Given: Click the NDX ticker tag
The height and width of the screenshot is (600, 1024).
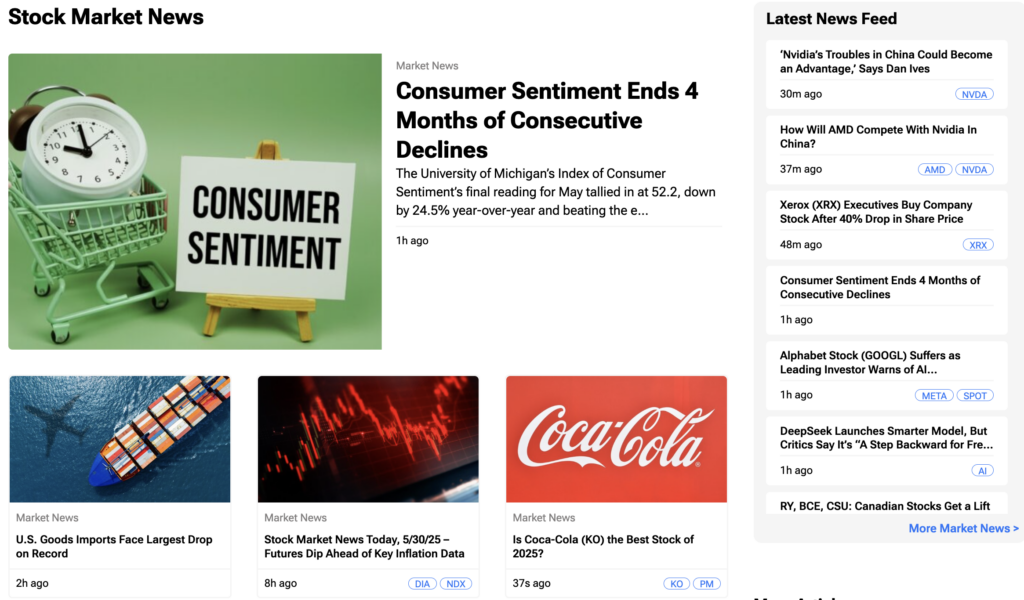Looking at the screenshot, I should coord(456,584).
